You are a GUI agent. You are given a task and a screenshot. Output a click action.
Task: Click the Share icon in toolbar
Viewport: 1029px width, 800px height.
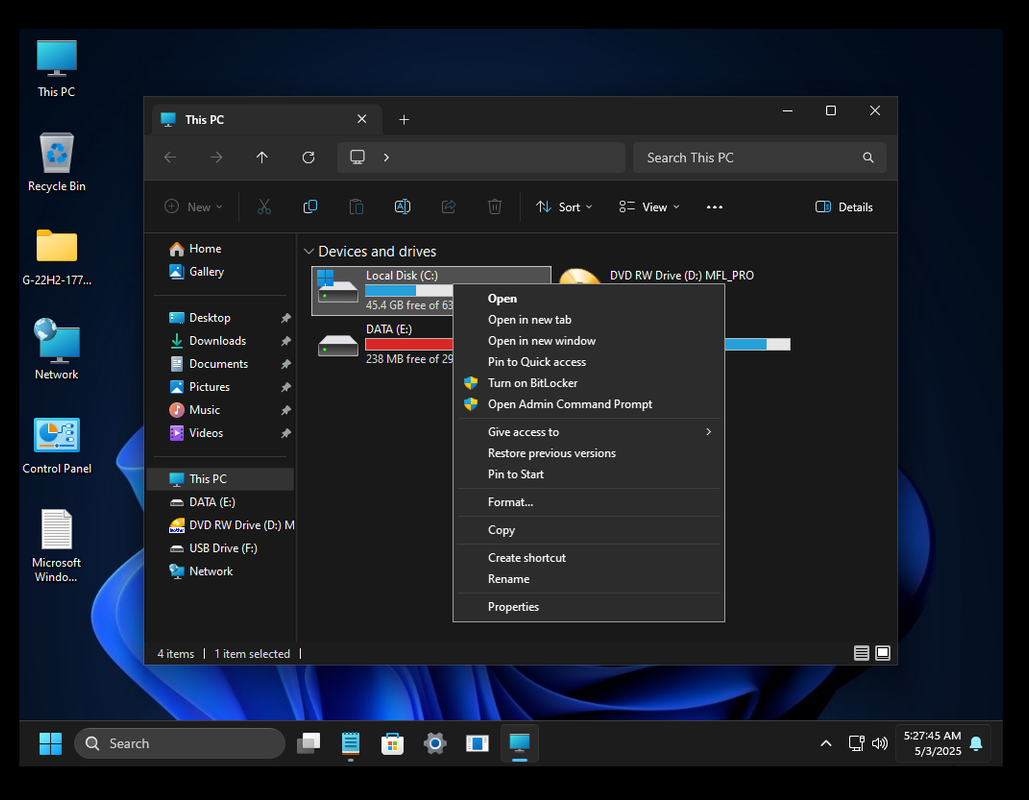[449, 207]
